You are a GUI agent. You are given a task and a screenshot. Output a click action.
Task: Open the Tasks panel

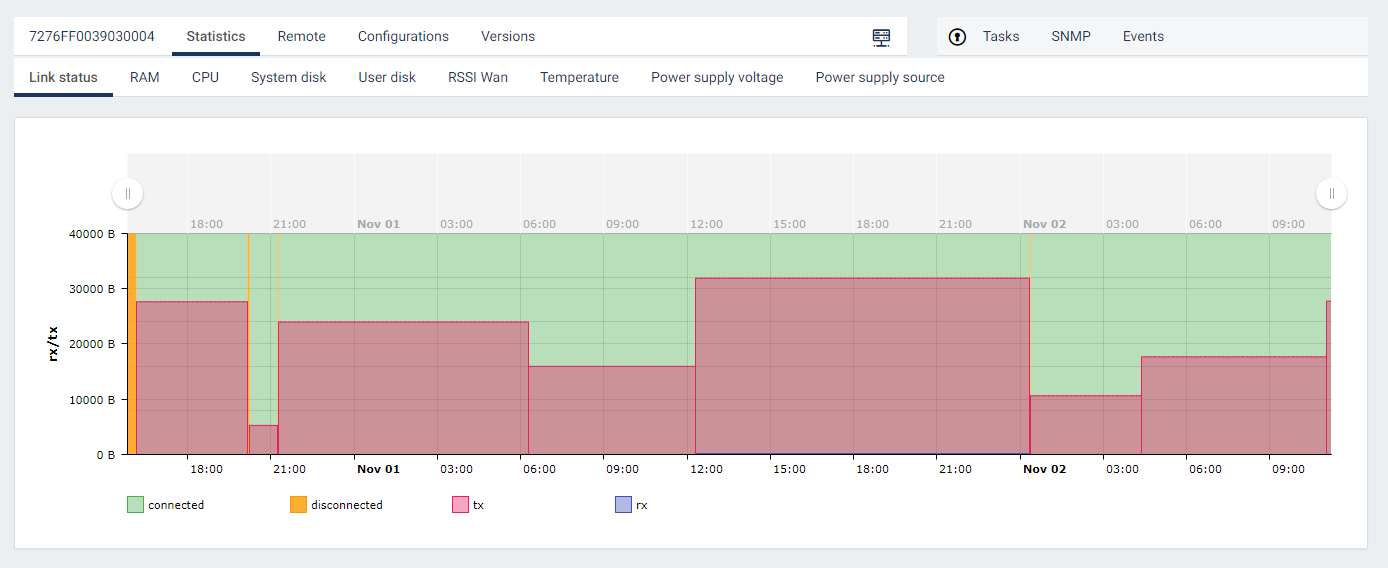pos(1000,37)
